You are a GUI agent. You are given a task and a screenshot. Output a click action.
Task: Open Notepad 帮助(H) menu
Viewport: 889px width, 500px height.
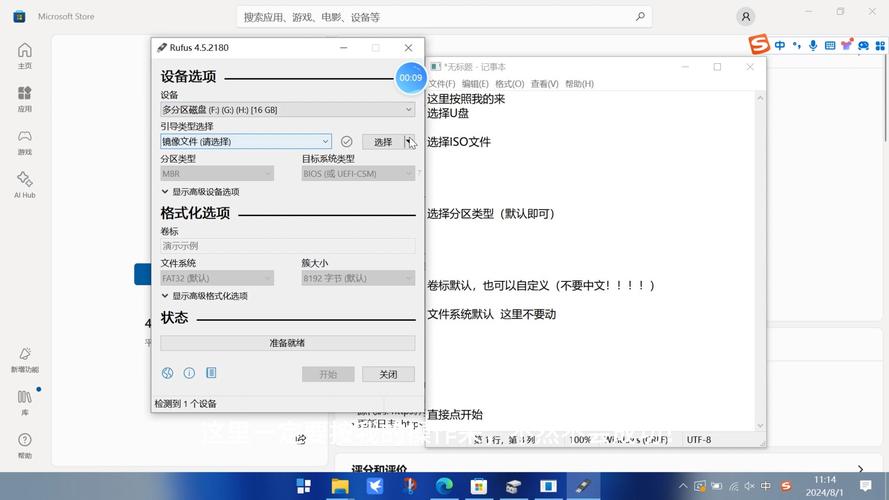(579, 83)
